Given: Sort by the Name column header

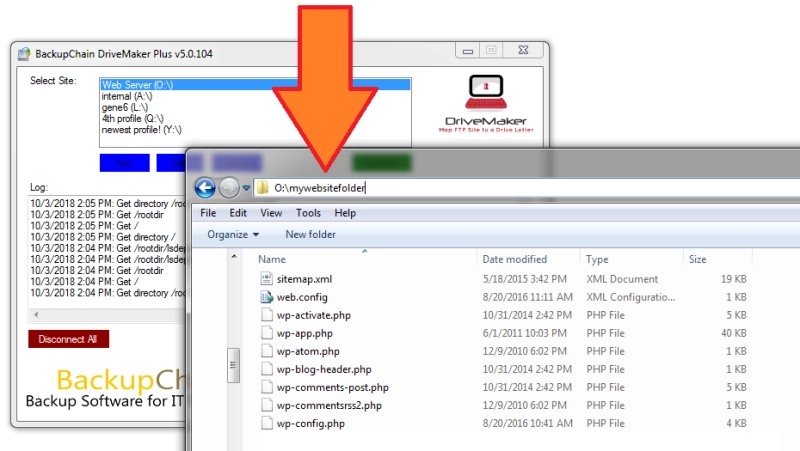Looking at the screenshot, I should point(272,259).
